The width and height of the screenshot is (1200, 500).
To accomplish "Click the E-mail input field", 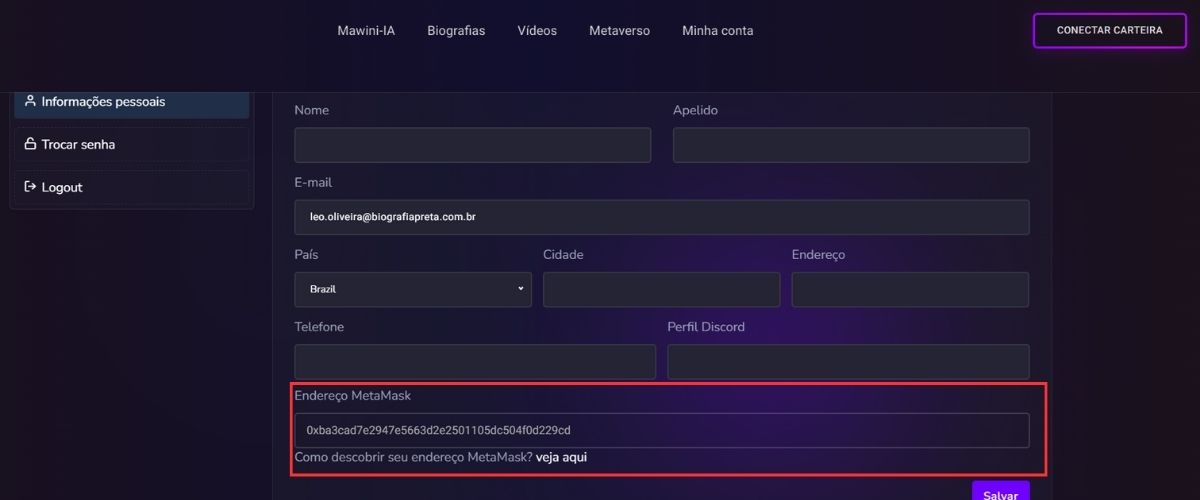I will [x=662, y=217].
